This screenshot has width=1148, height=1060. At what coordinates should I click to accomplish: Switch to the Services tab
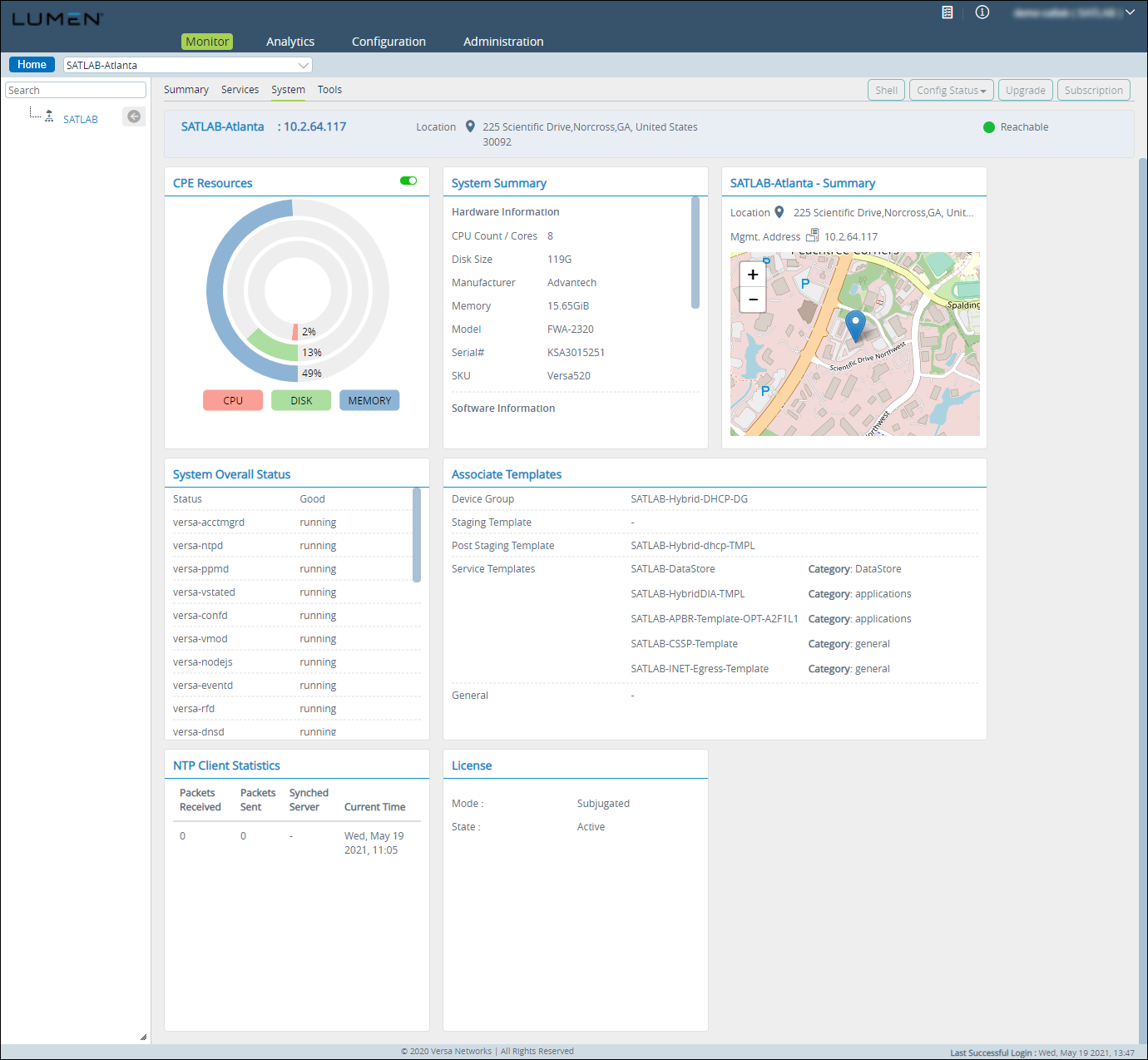[x=240, y=90]
